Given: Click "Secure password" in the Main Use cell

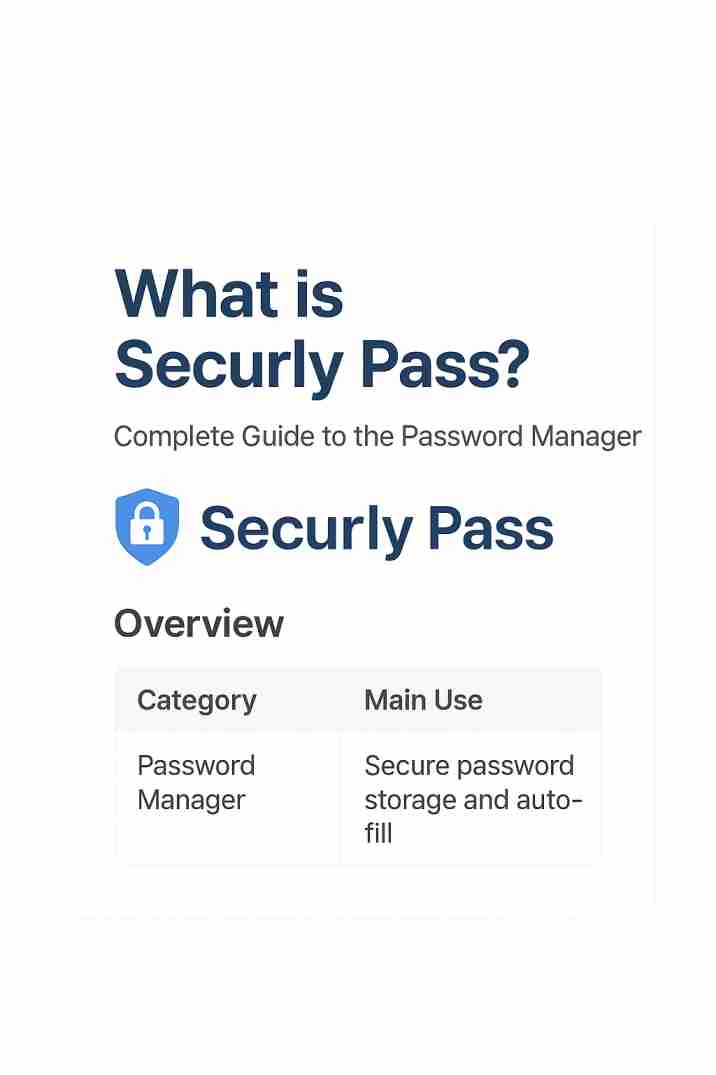Looking at the screenshot, I should (x=469, y=766).
